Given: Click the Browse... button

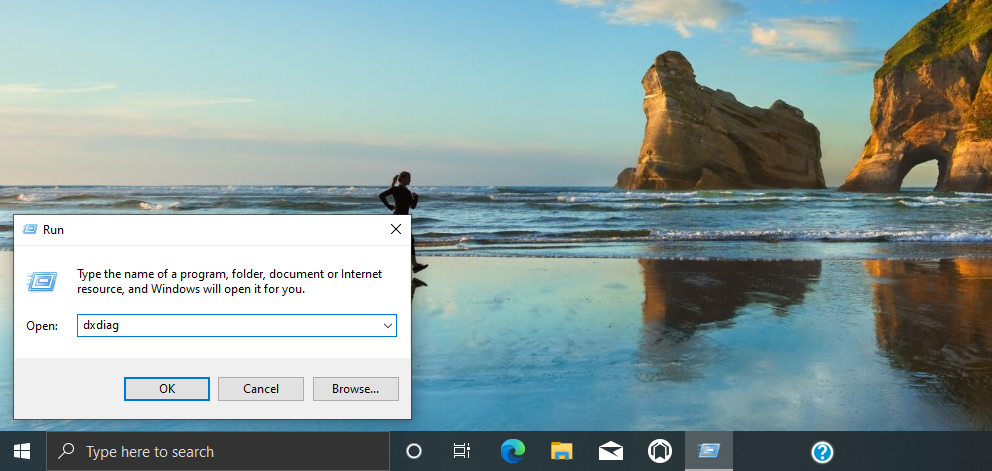Looking at the screenshot, I should pyautogui.click(x=356, y=389).
